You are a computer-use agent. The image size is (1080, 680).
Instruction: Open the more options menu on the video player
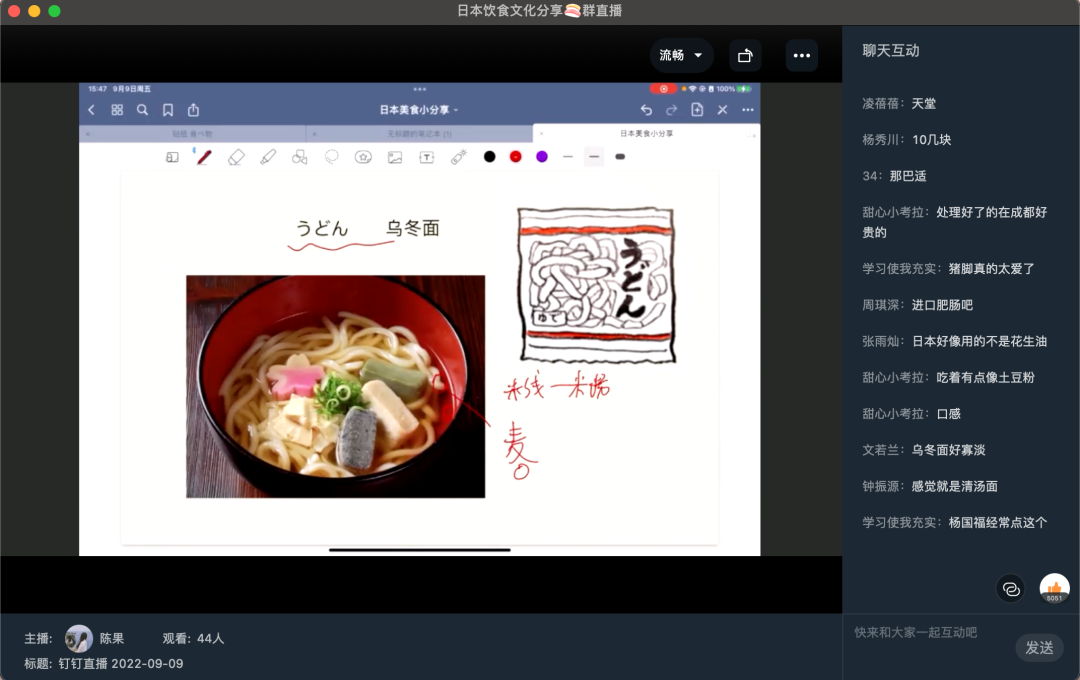[x=801, y=56]
